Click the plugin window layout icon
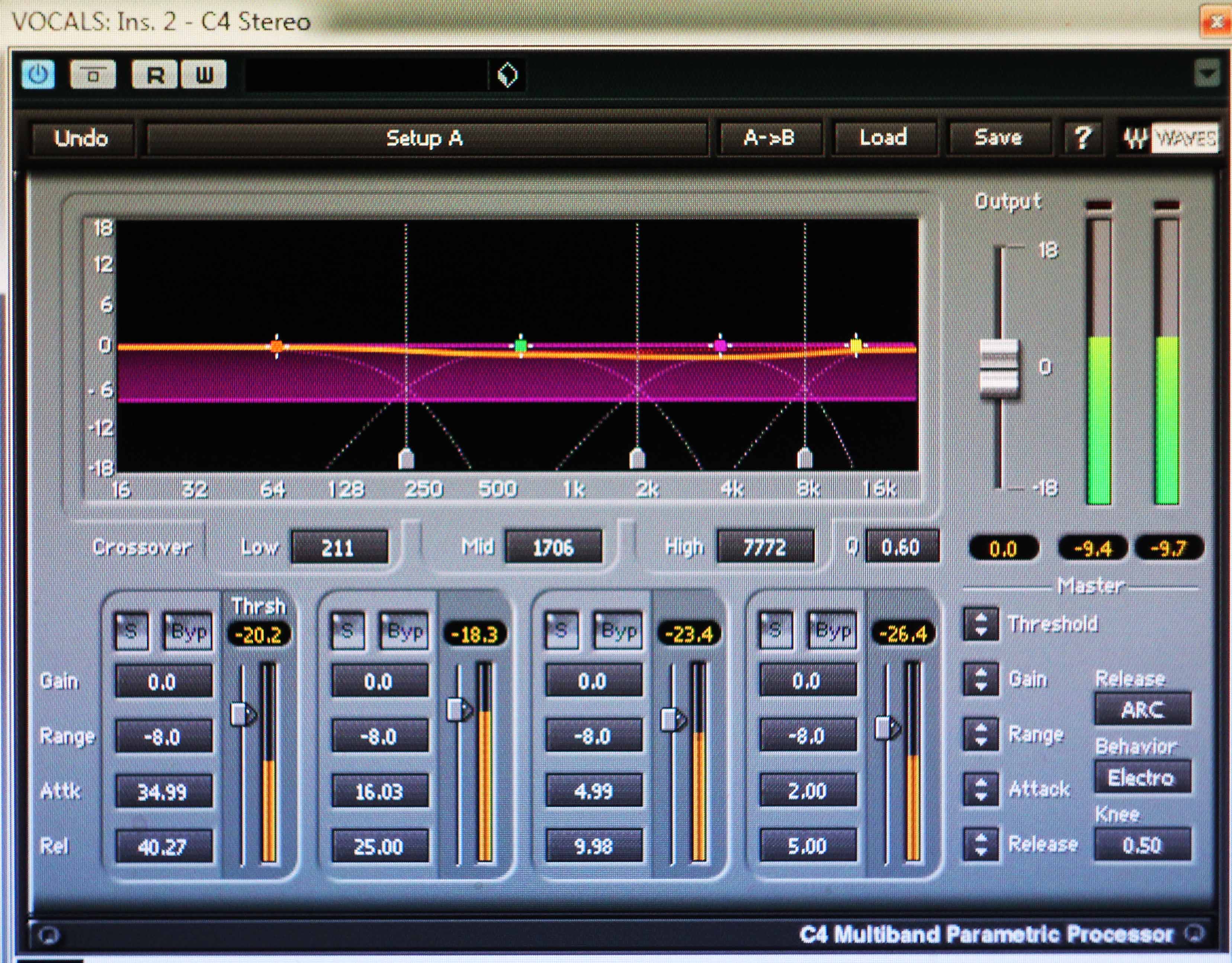This screenshot has width=1232, height=963. click(x=93, y=74)
